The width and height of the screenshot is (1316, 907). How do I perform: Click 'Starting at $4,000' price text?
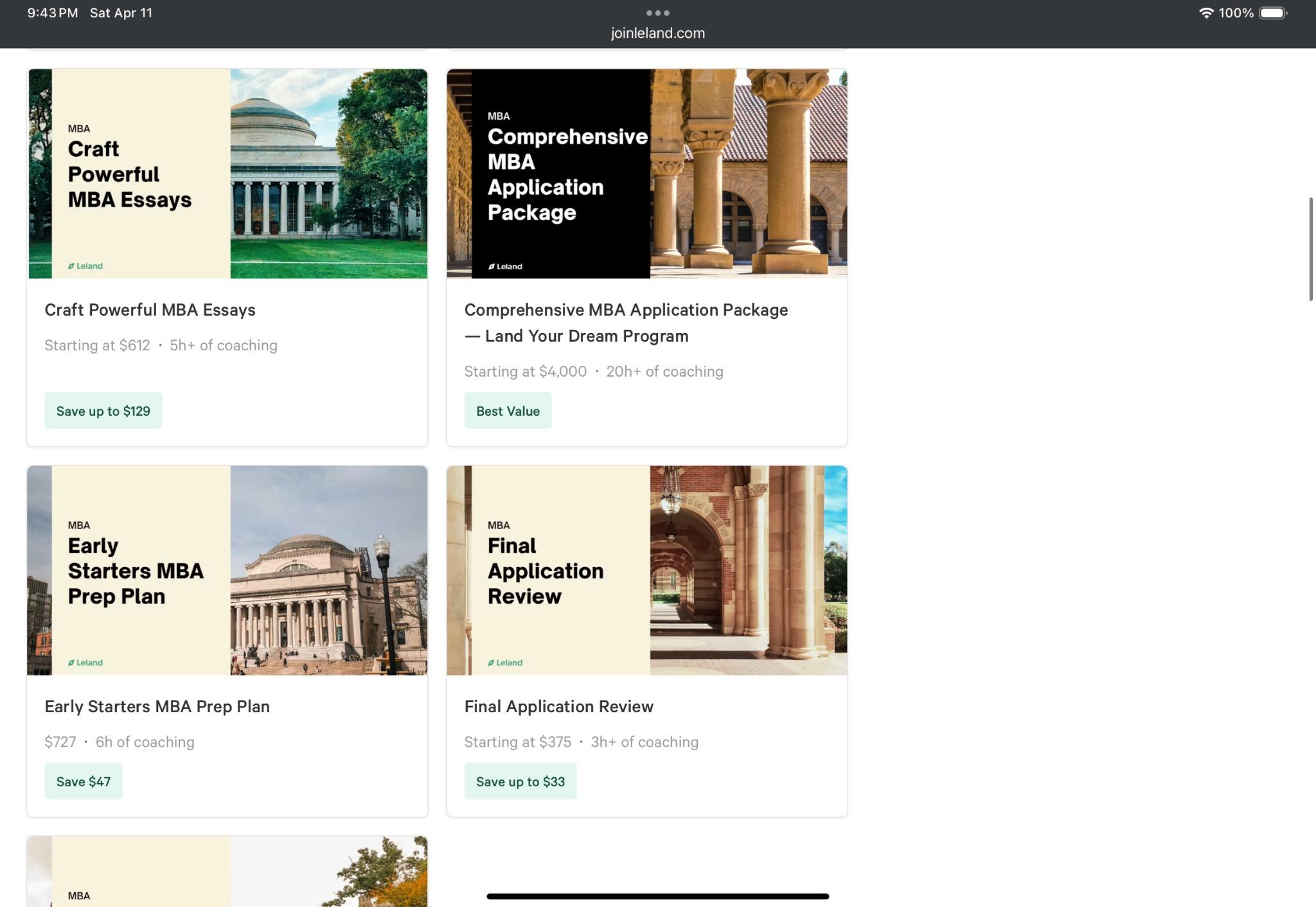[526, 372]
